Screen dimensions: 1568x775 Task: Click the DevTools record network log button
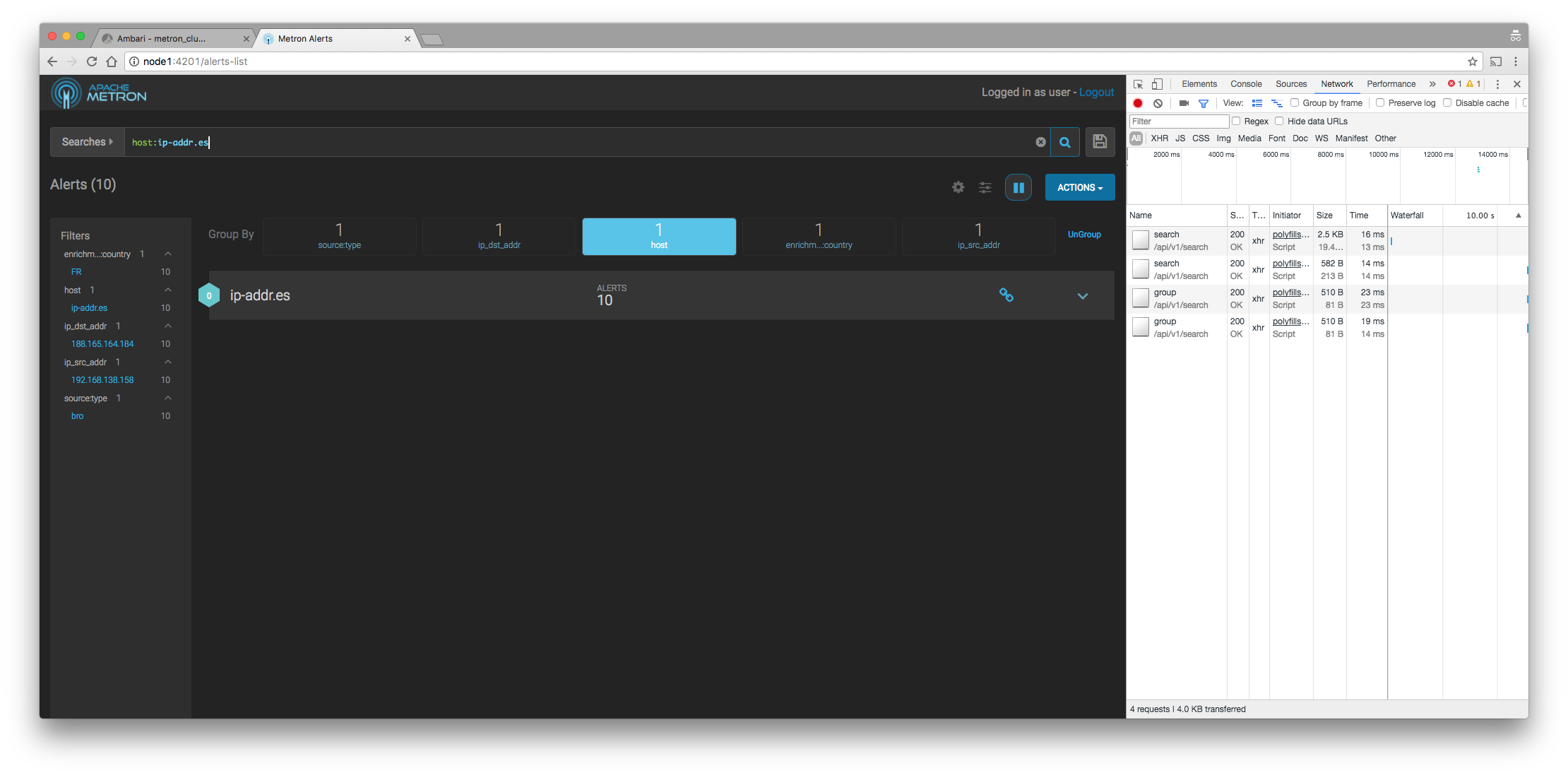click(1138, 103)
